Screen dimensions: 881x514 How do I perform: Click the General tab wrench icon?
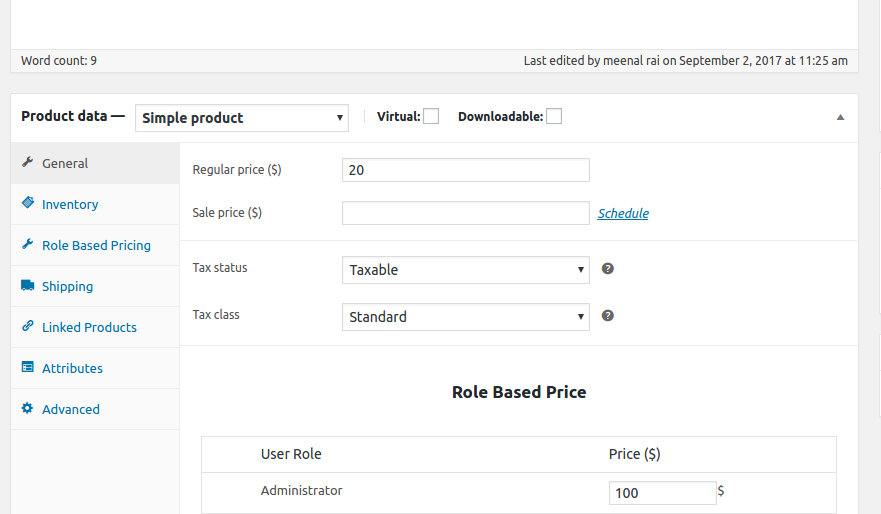pyautogui.click(x=28, y=162)
